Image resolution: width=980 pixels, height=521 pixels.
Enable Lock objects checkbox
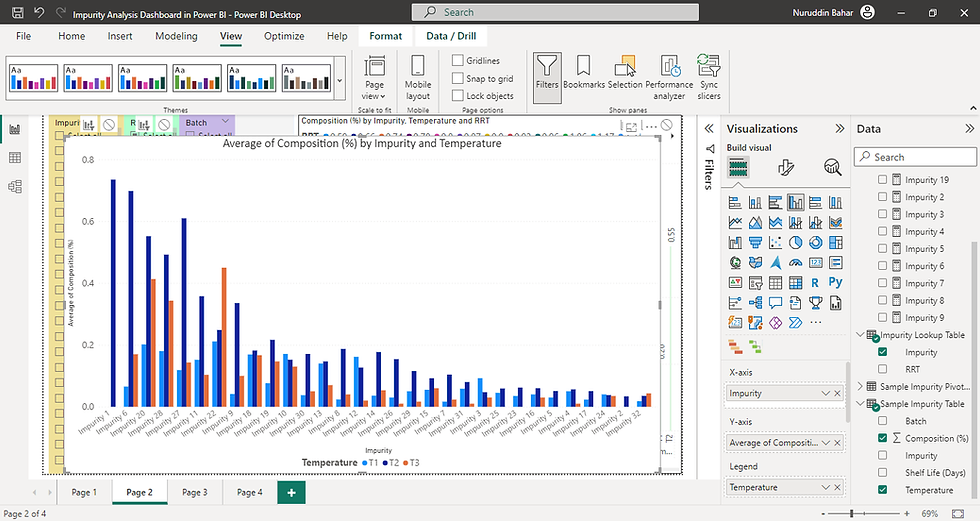458,96
